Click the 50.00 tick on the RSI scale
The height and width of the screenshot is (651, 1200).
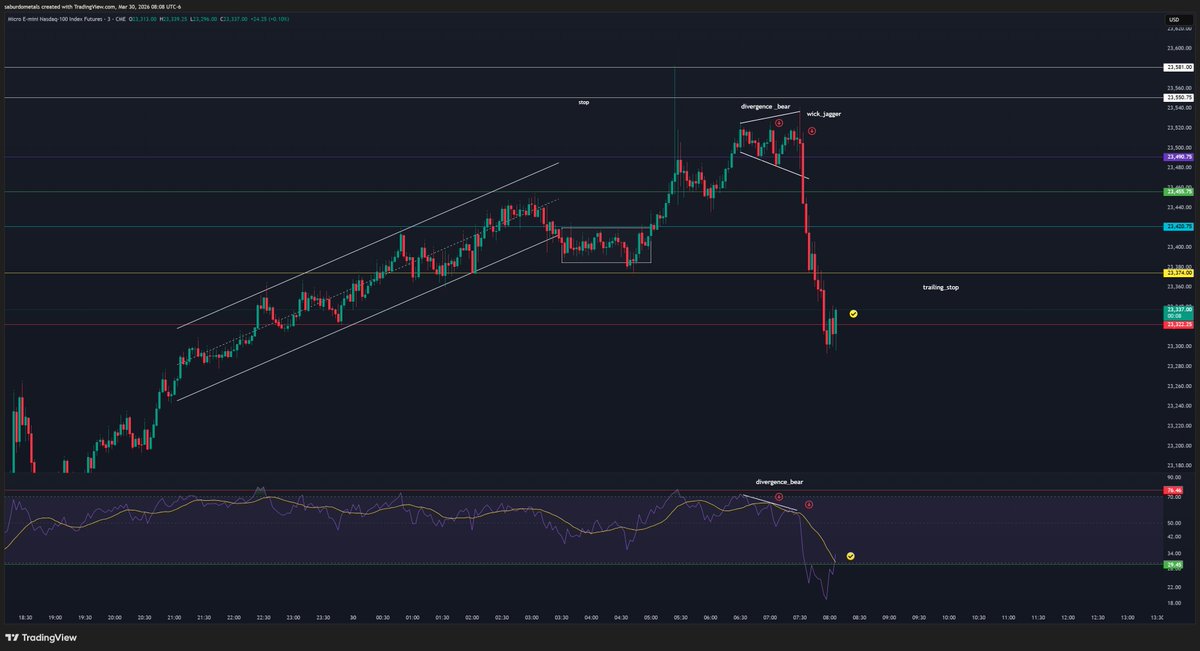tap(1172, 523)
